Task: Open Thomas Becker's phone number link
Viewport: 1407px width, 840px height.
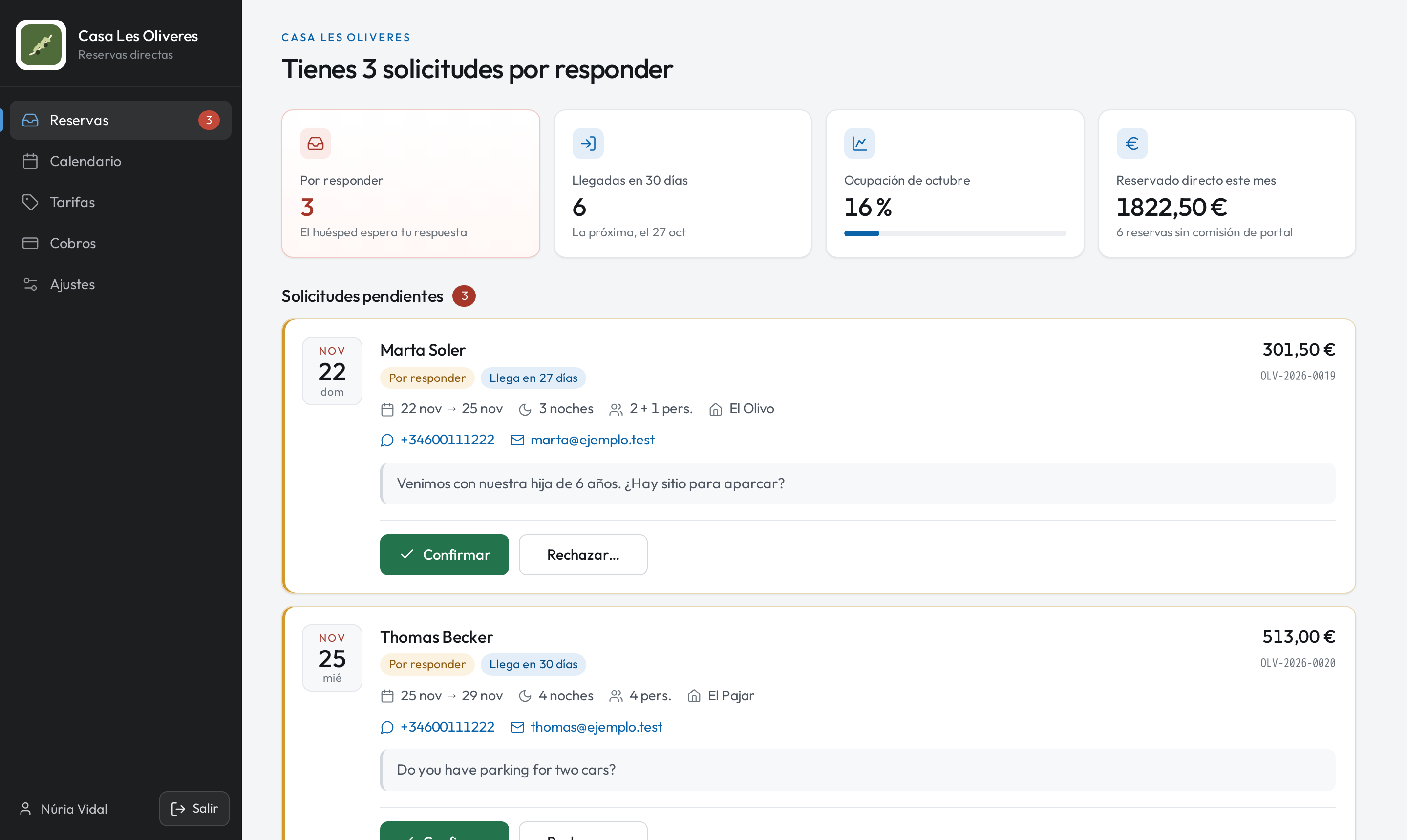Action: pos(448,727)
